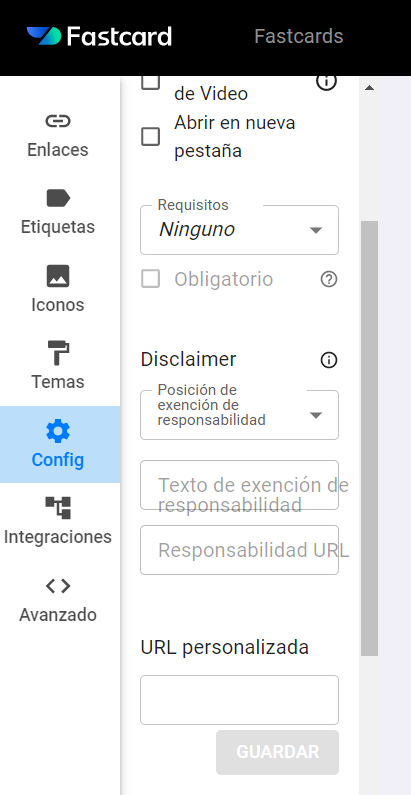Enable Abrir en nueva pestaña checkbox

(x=151, y=137)
